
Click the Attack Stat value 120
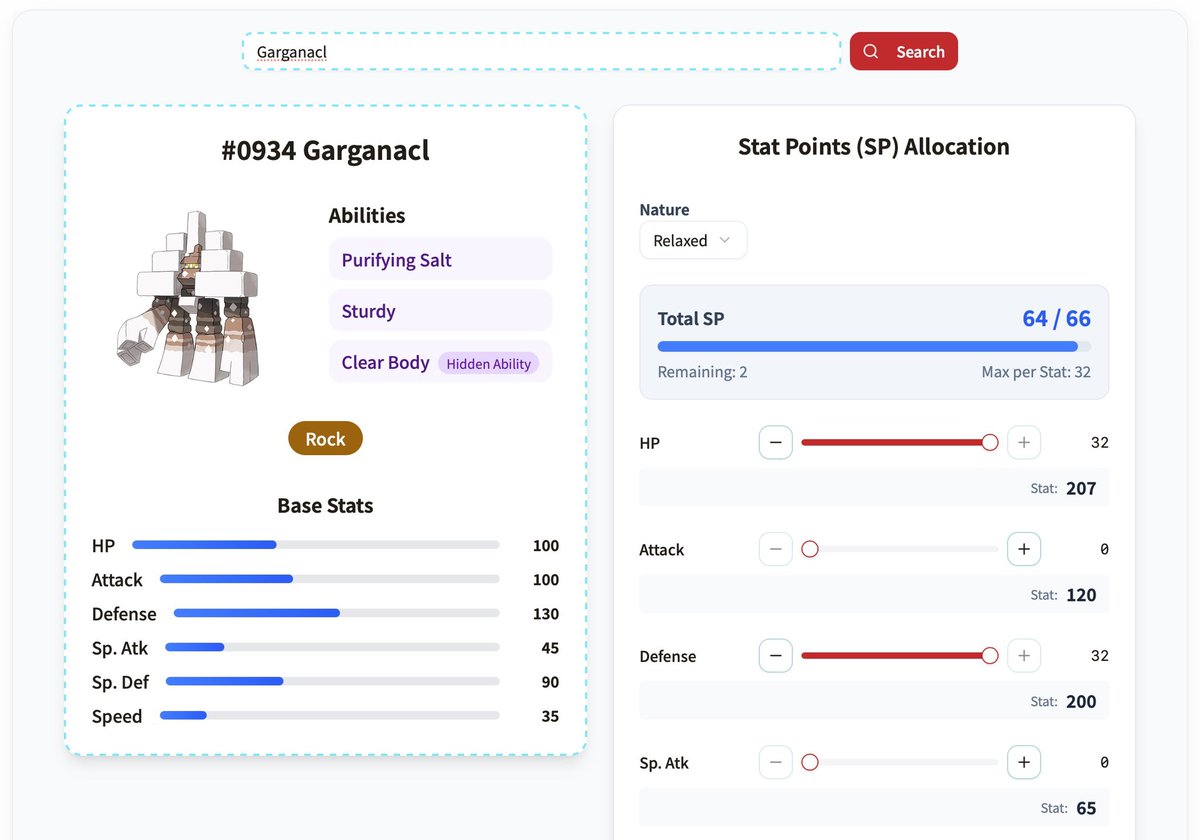1081,595
